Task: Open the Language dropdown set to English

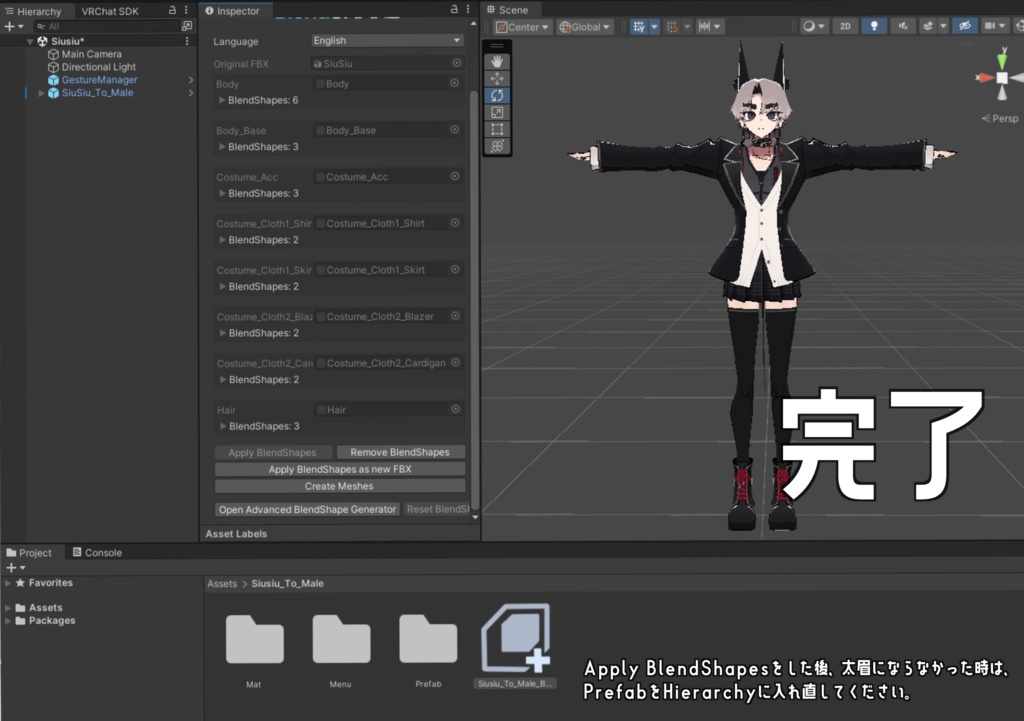Action: click(x=387, y=40)
